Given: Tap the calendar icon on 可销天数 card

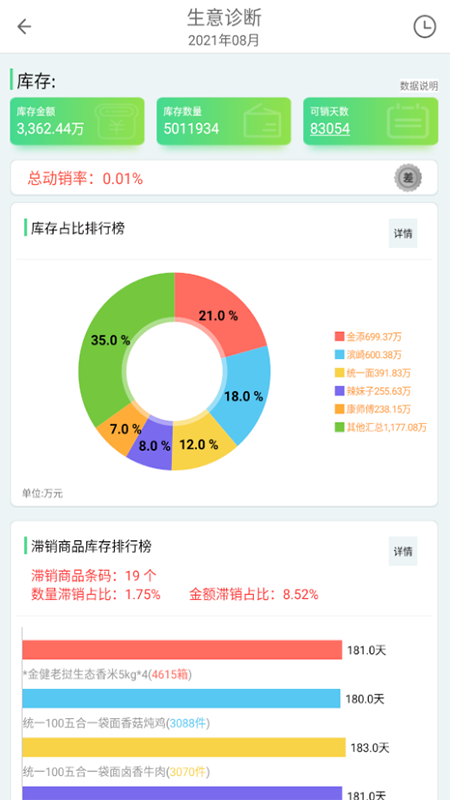Looking at the screenshot, I should click(407, 121).
